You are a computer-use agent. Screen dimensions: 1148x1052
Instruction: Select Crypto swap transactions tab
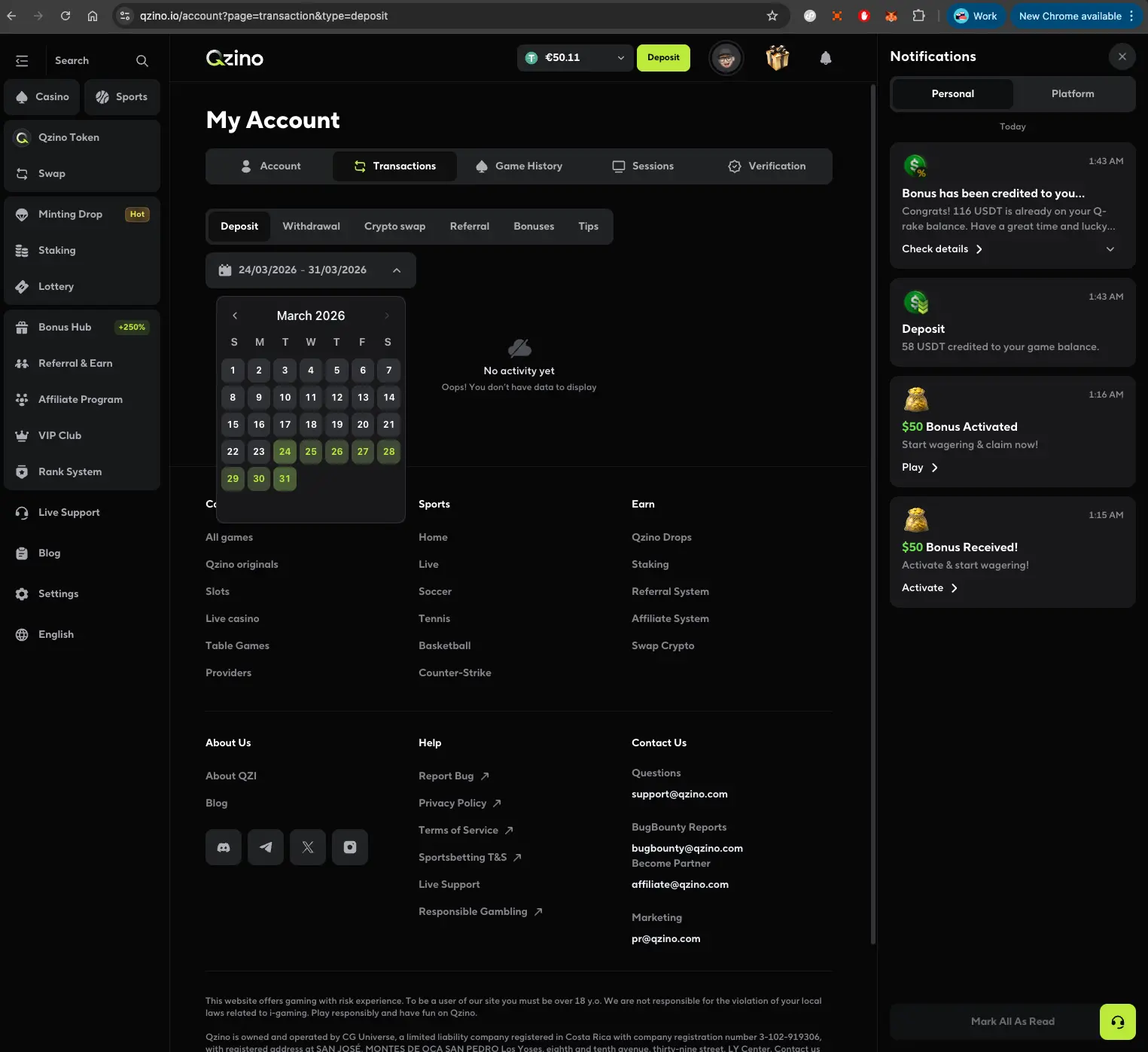coord(394,227)
